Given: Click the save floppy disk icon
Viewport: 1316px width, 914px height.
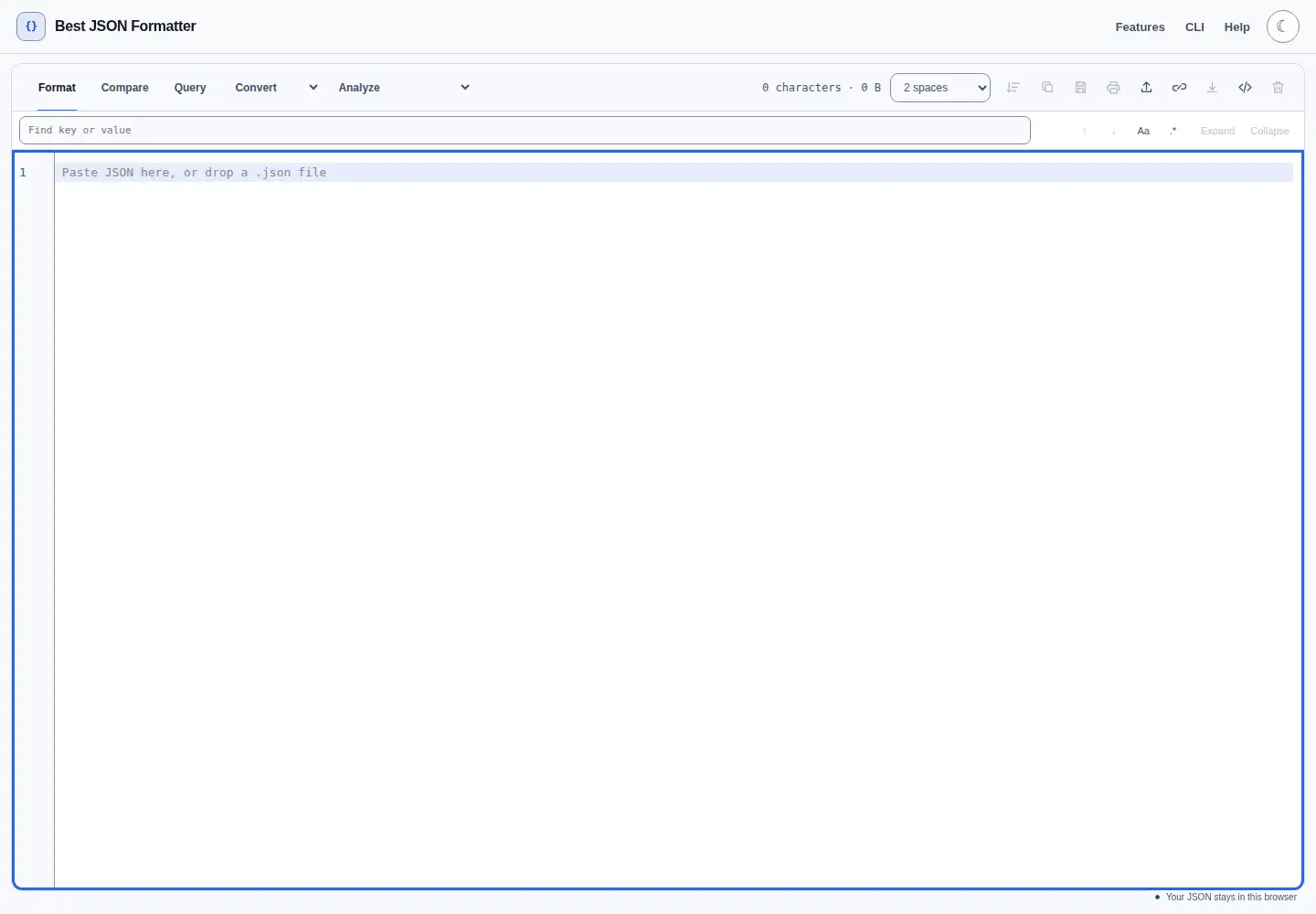Looking at the screenshot, I should pos(1080,88).
